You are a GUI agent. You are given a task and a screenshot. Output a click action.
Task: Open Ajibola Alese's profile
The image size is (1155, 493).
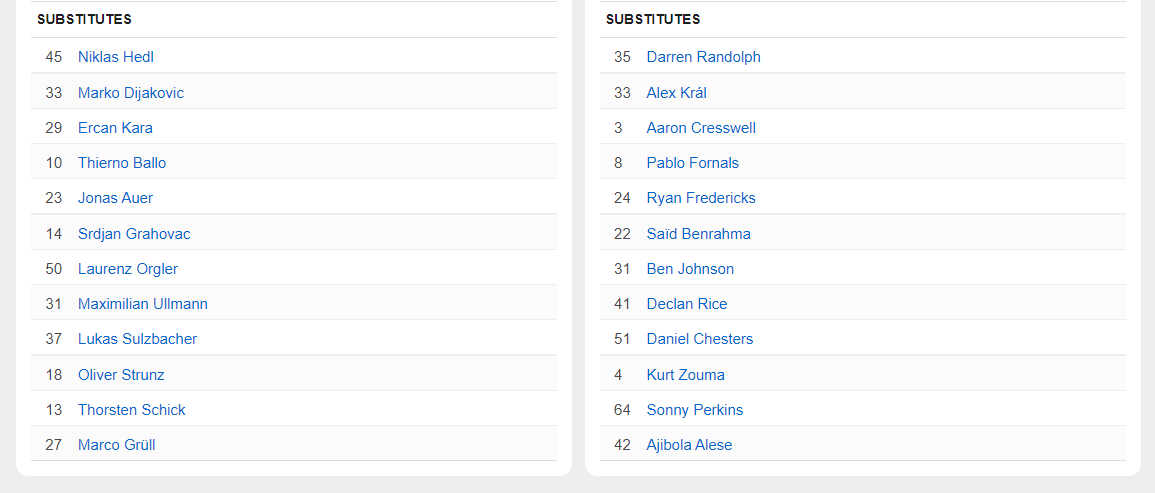[689, 445]
